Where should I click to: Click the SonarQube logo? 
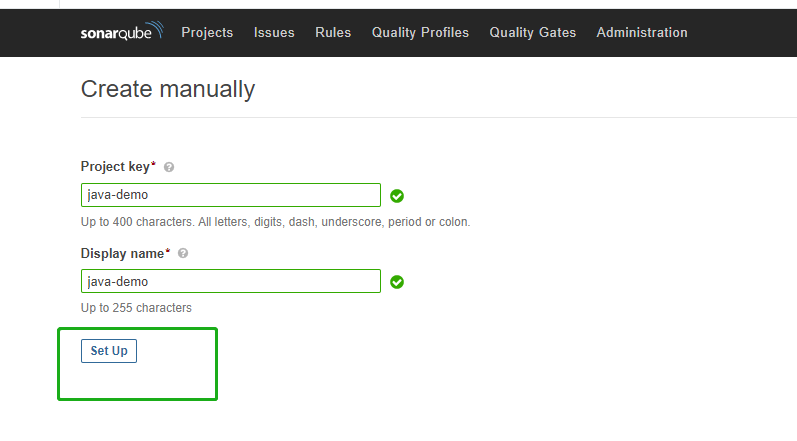tap(121, 33)
